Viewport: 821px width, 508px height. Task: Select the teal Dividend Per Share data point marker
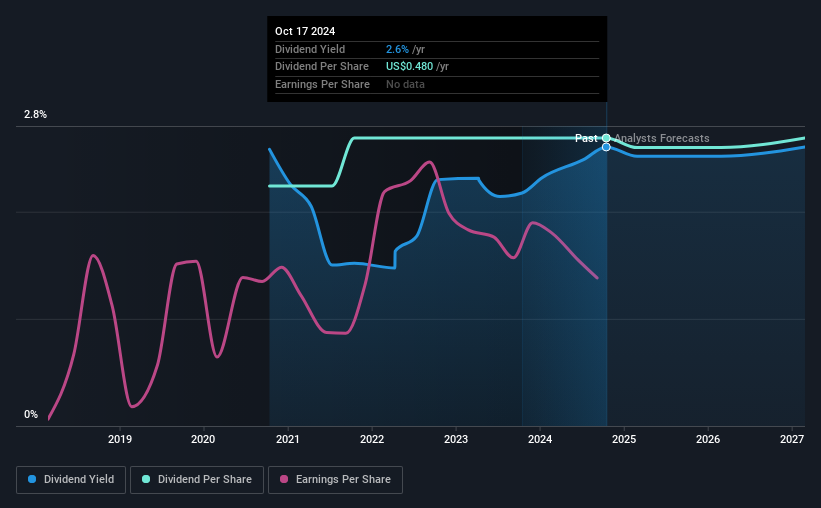tap(606, 138)
